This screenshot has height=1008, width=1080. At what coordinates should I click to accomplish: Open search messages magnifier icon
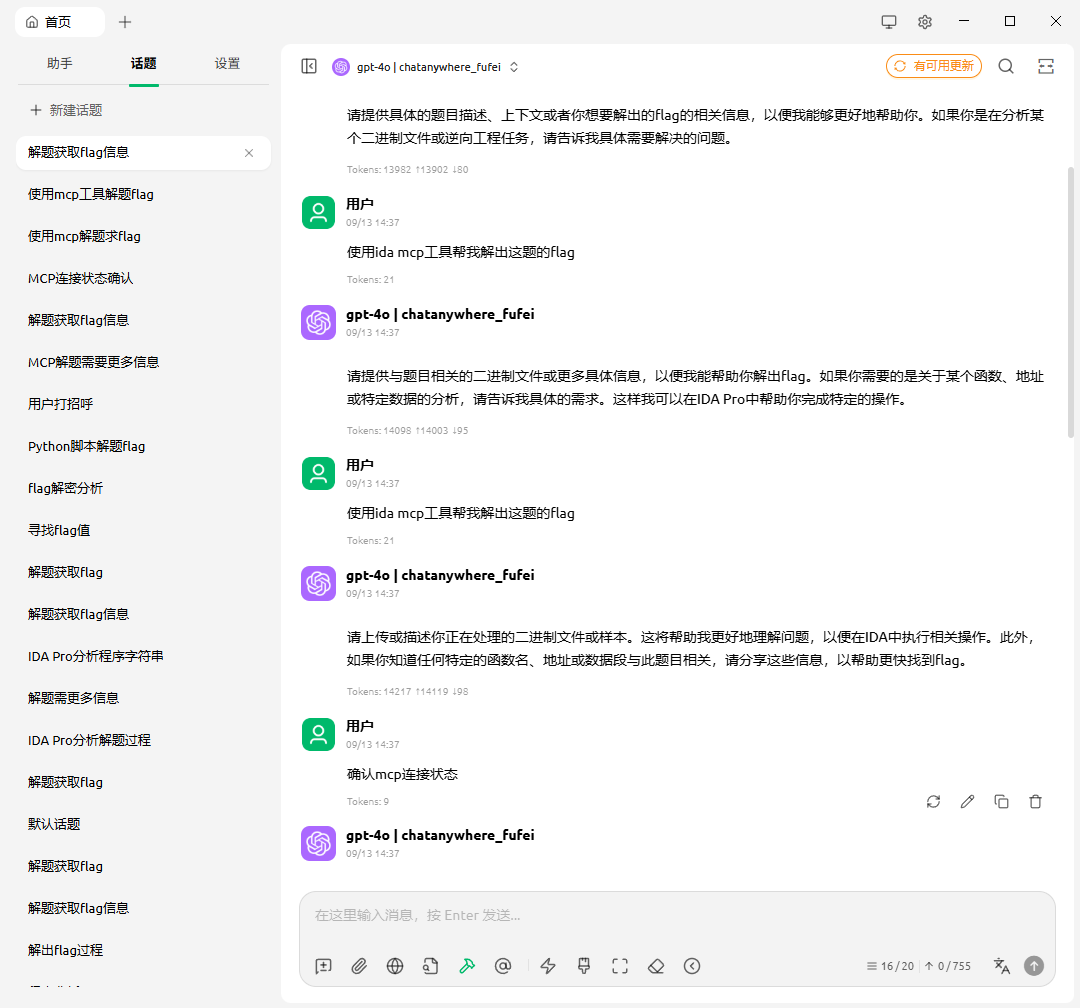tap(1006, 66)
